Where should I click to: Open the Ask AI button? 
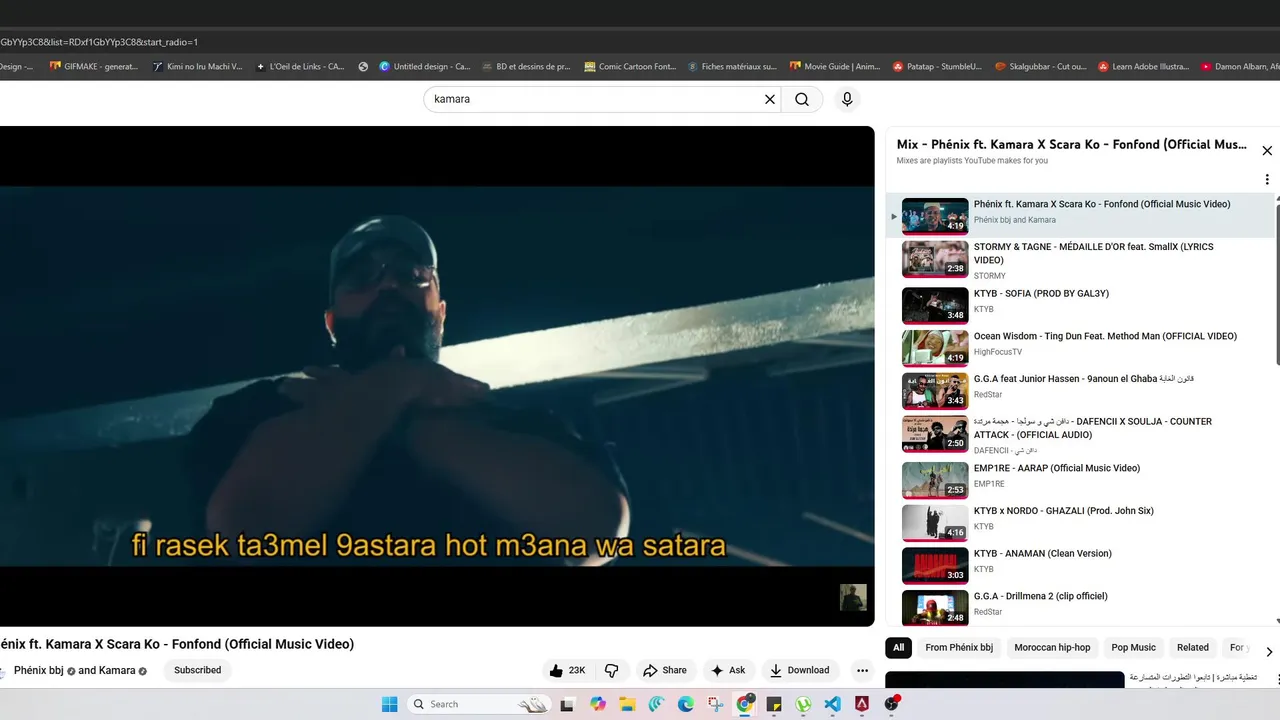pos(728,670)
